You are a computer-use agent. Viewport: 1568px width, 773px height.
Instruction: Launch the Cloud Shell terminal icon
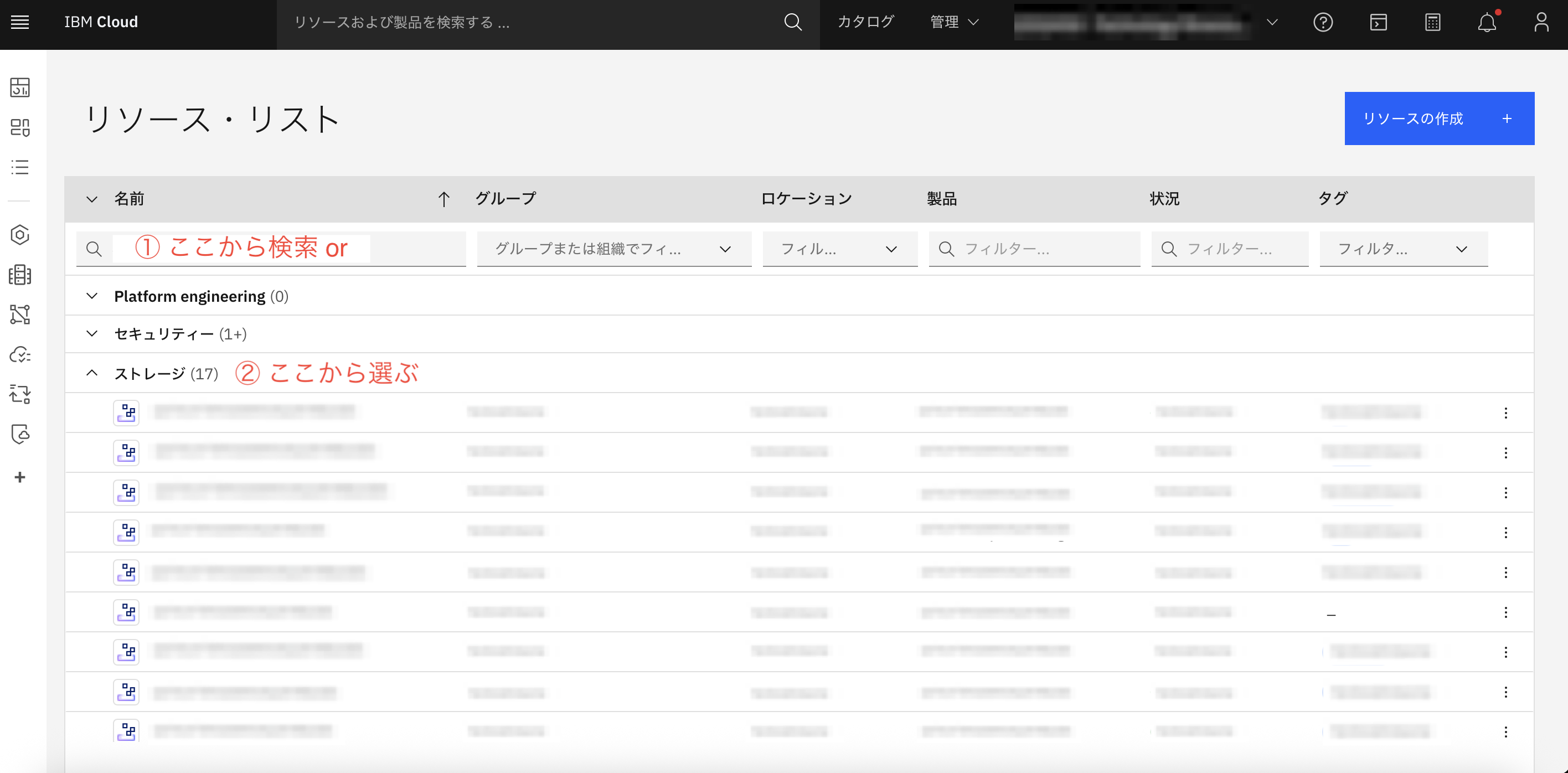click(1378, 23)
